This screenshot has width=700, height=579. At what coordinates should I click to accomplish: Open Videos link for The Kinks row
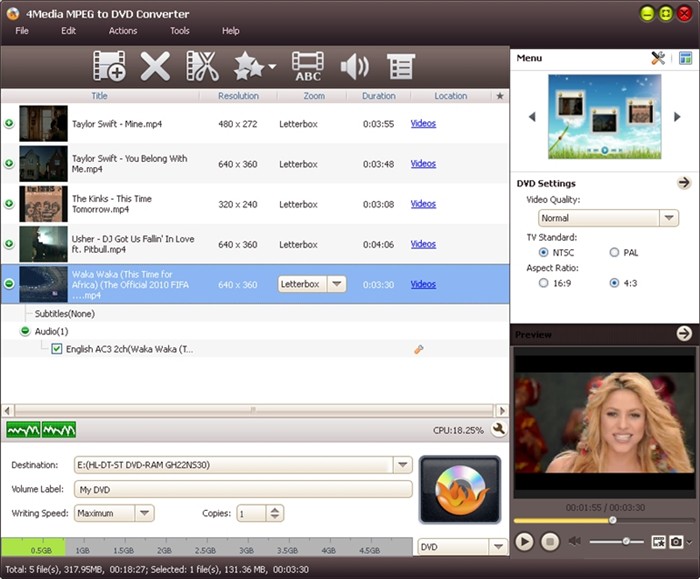[x=423, y=204]
